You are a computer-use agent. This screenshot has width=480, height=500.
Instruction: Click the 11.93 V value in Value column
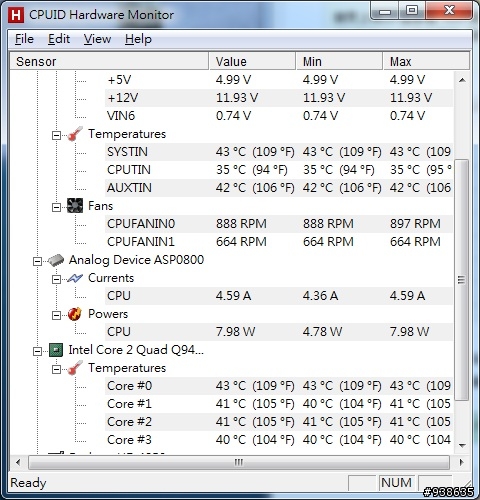237,98
